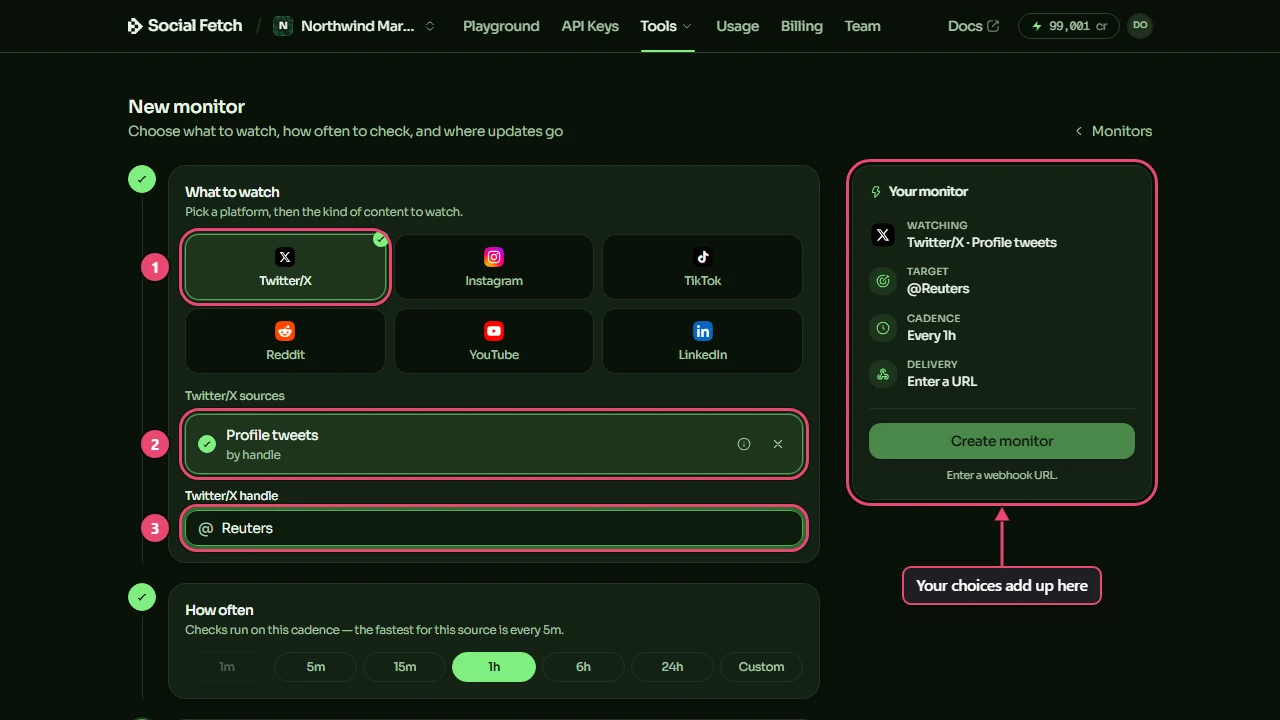Choose the 6h cadence option
This screenshot has height=720, width=1280.
tap(583, 667)
